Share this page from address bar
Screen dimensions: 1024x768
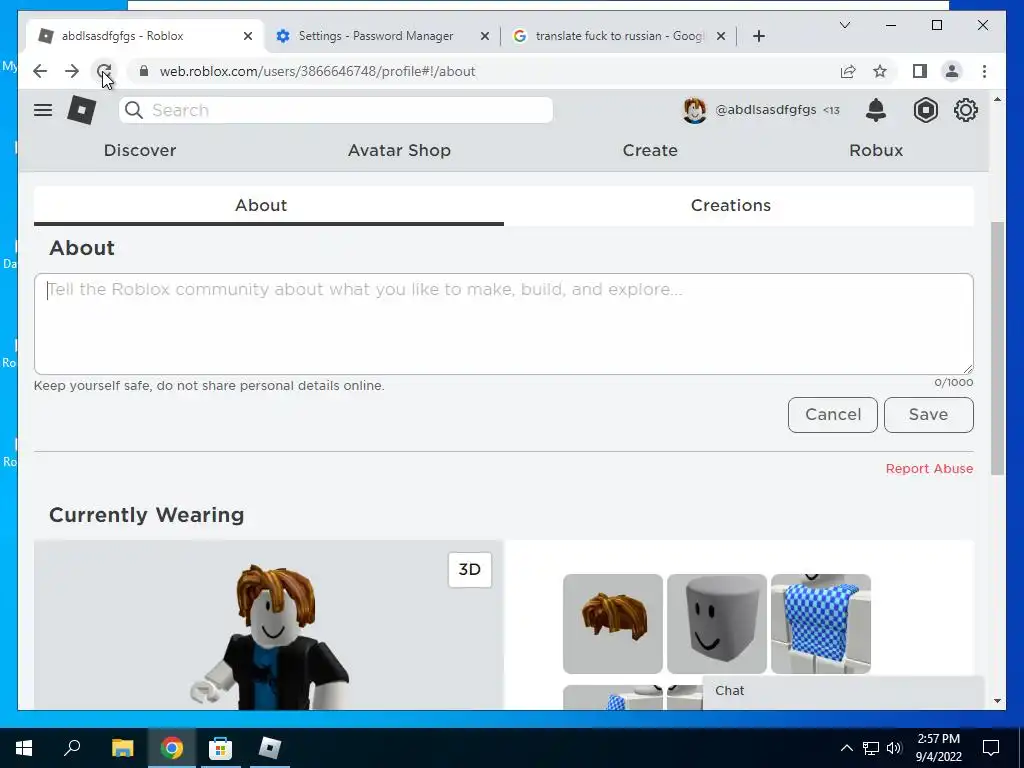848,71
